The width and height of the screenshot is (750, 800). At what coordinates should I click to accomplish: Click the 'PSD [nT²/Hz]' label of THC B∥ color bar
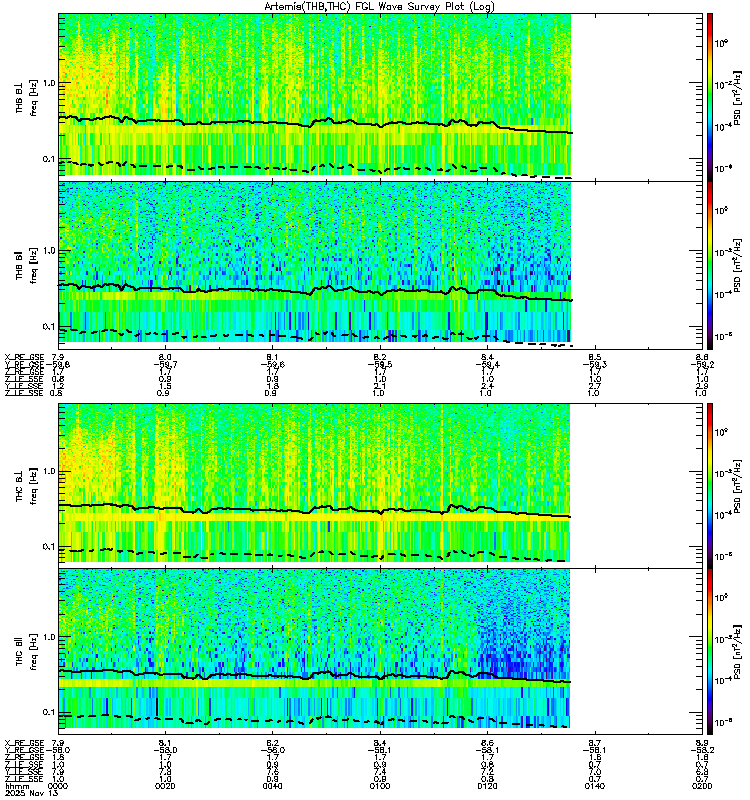click(738, 652)
